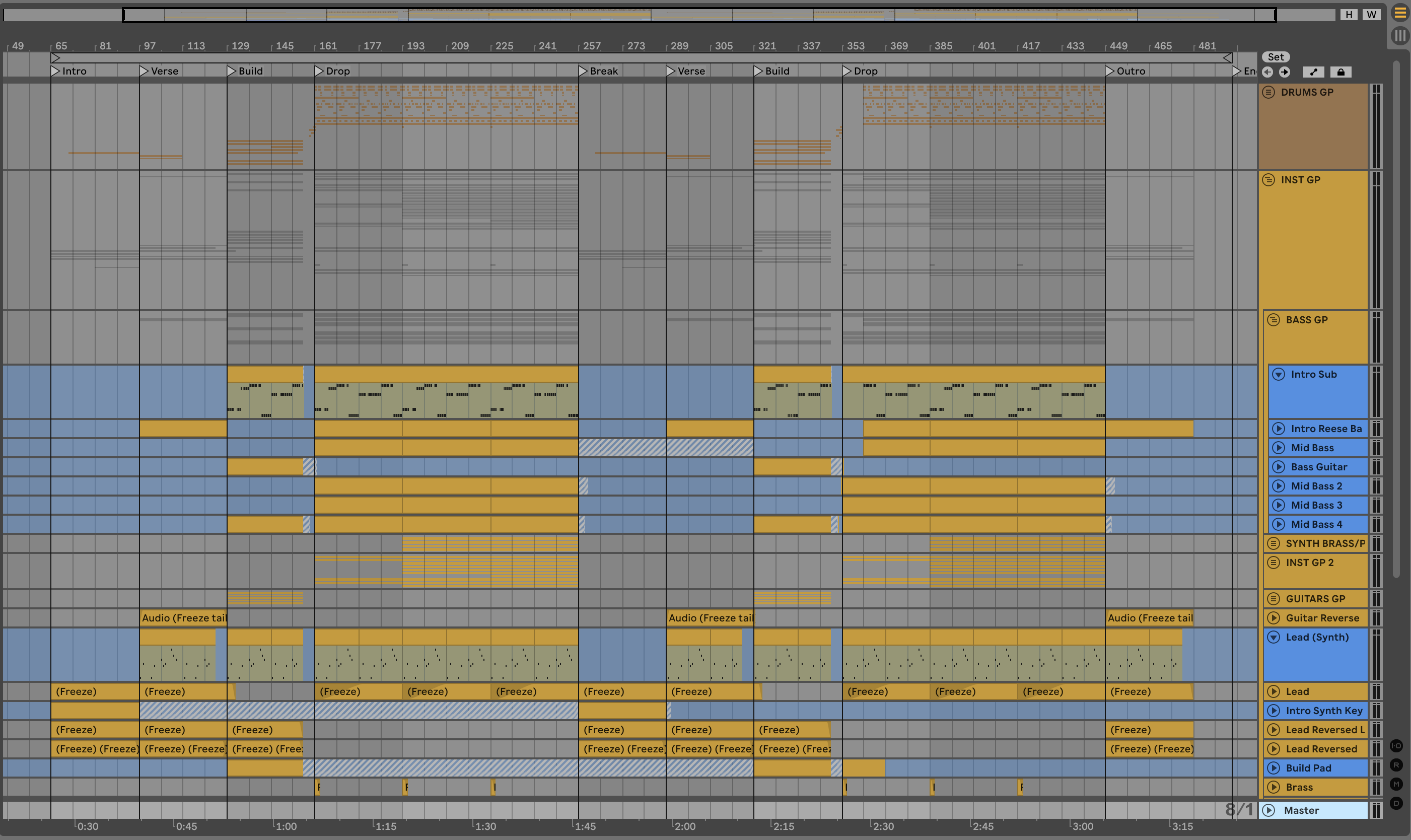Click the Break locator marker
Screen dimensions: 1411x840
pyautogui.click(x=583, y=71)
